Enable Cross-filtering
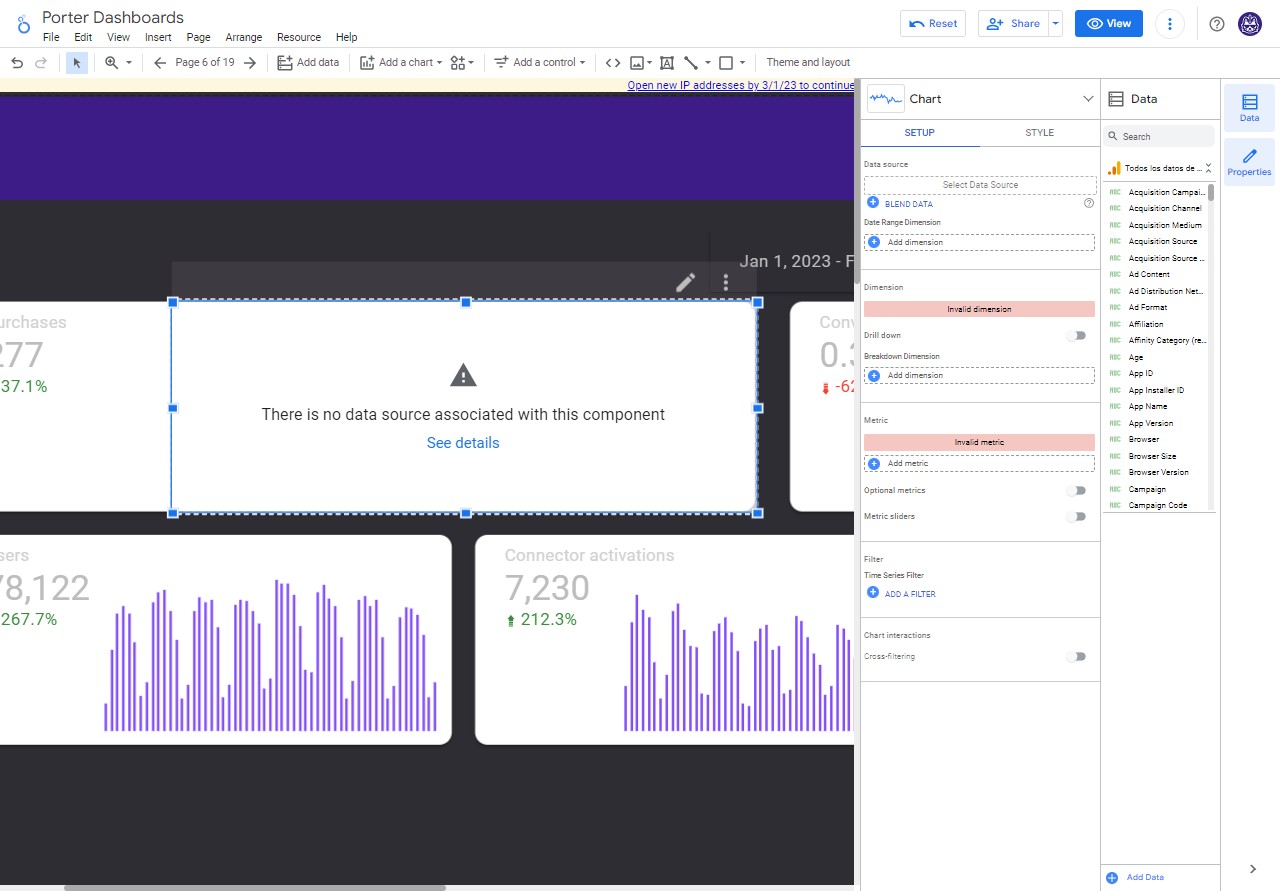The width and height of the screenshot is (1280, 891). 1076,657
